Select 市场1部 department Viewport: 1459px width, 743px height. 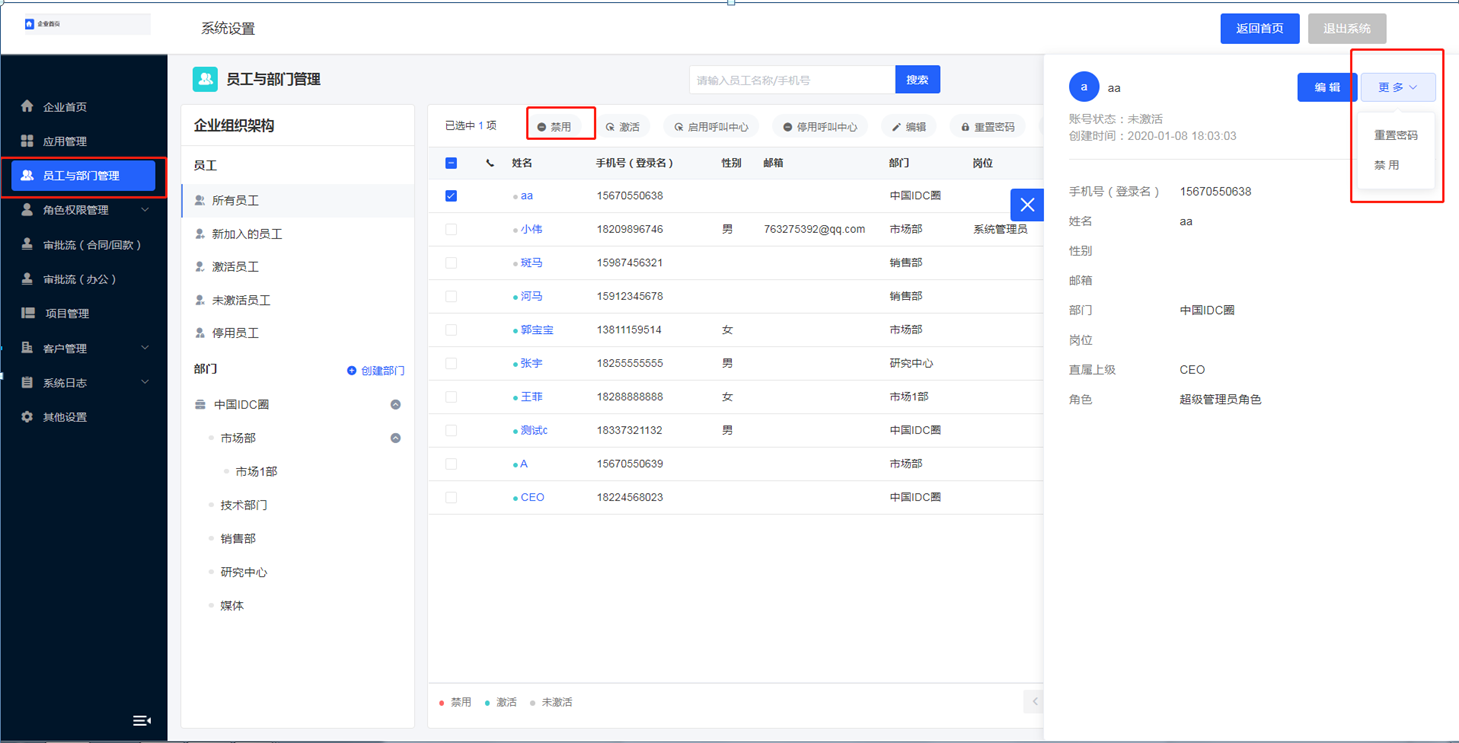(x=256, y=472)
